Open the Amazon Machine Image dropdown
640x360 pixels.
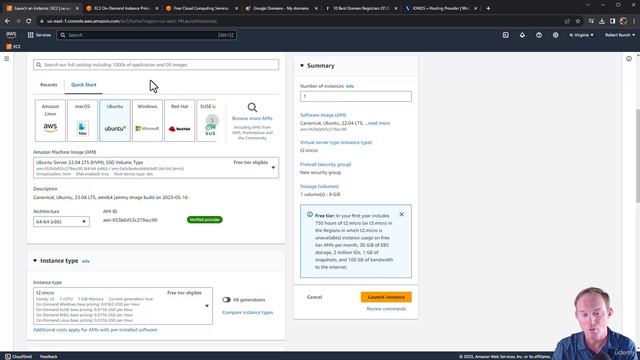click(156, 168)
